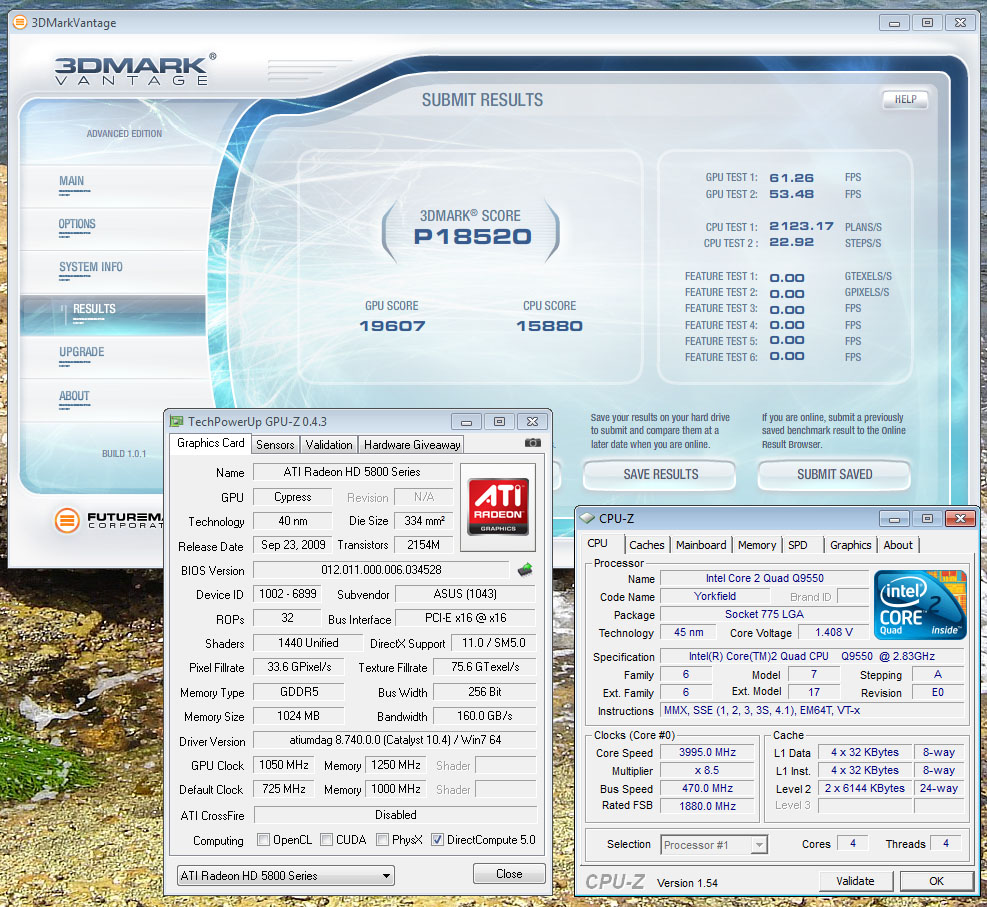Open the SPD tab in CPU-Z
This screenshot has width=987, height=907.
[x=798, y=545]
